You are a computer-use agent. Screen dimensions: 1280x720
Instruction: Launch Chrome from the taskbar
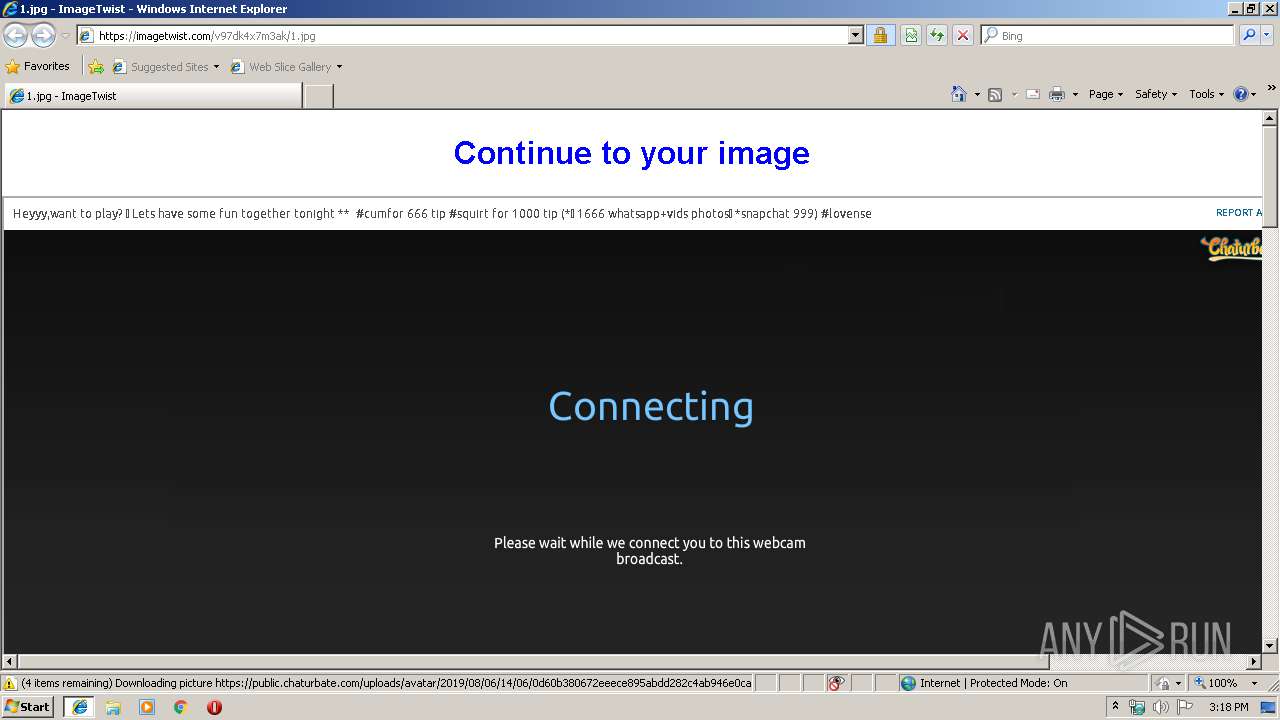[181, 707]
